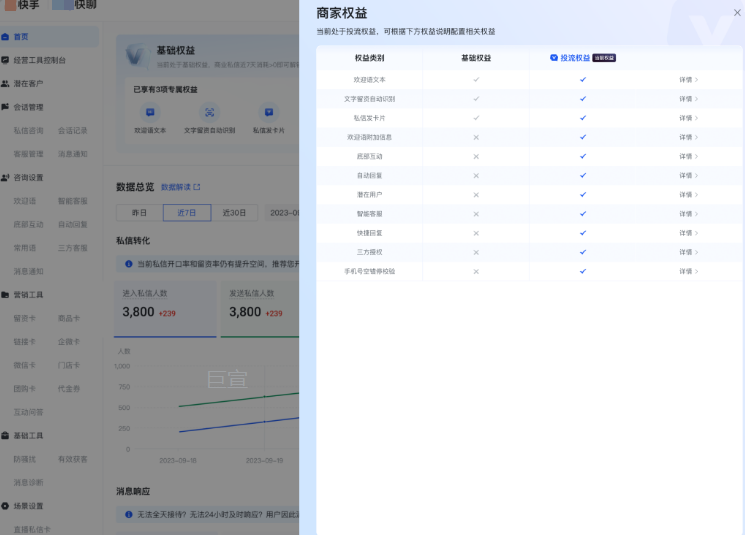Click the blue check mark for 欢迎语文本

pos(583,80)
